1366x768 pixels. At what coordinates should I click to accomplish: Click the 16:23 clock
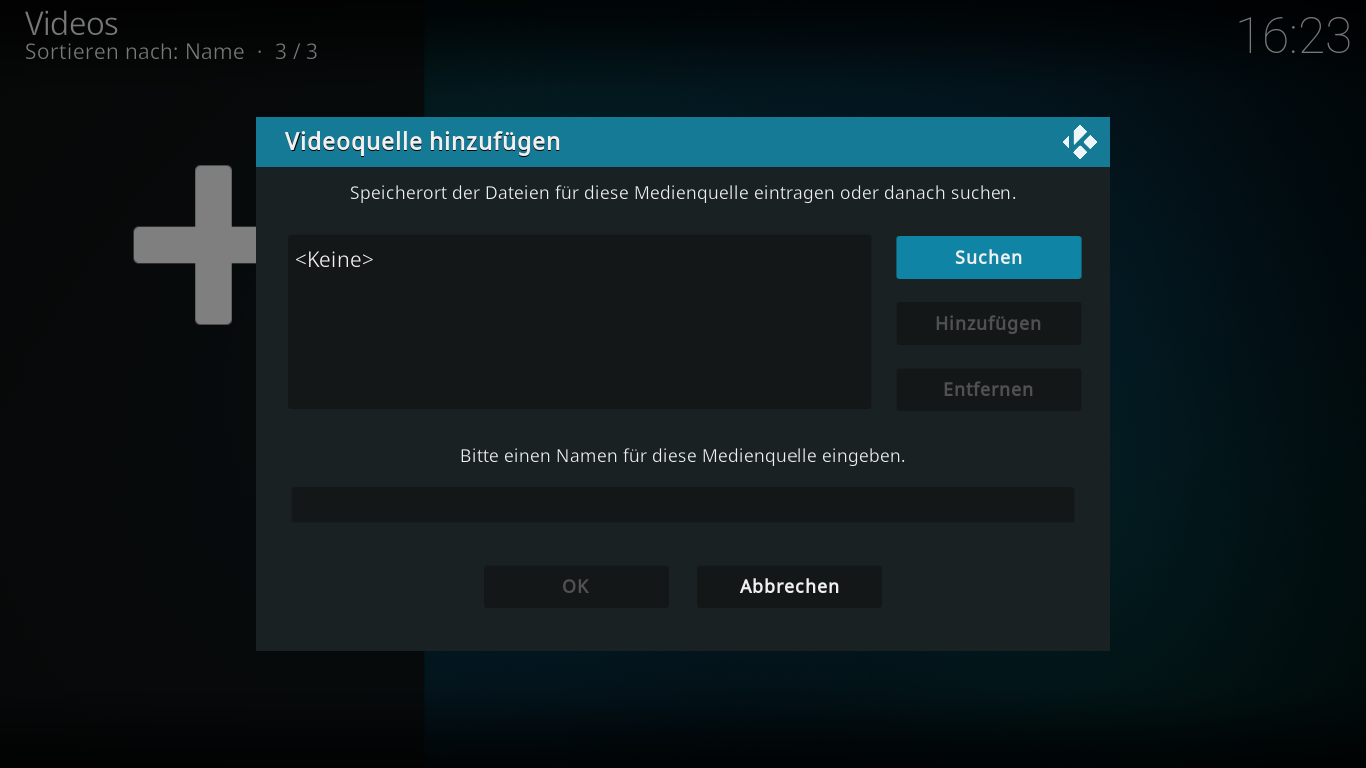[x=1294, y=36]
